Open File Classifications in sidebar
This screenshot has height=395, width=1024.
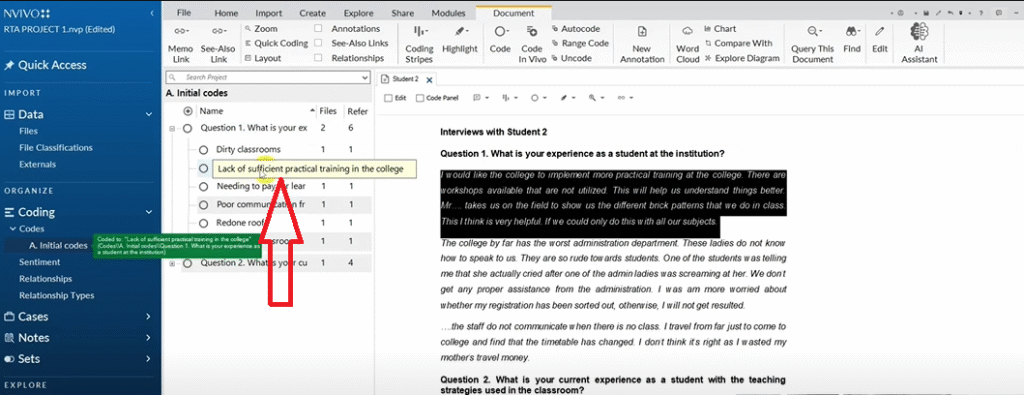point(56,148)
